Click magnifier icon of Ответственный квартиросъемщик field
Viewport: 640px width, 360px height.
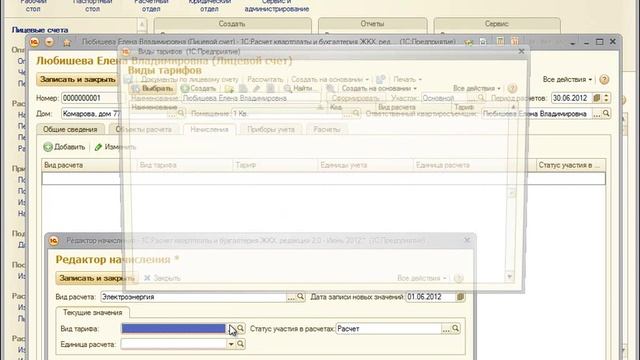[x=606, y=114]
